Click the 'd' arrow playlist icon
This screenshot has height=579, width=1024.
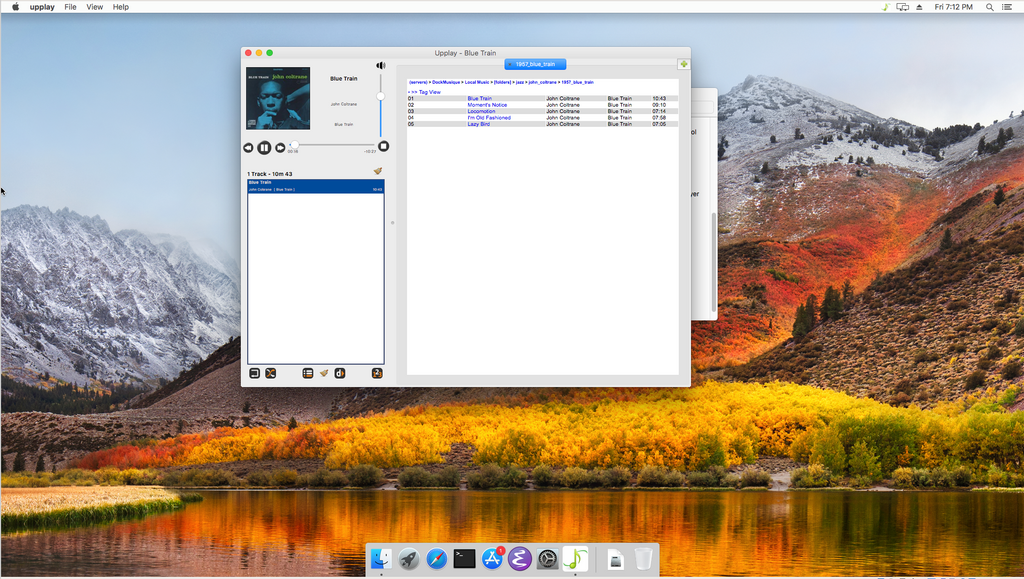coord(340,373)
